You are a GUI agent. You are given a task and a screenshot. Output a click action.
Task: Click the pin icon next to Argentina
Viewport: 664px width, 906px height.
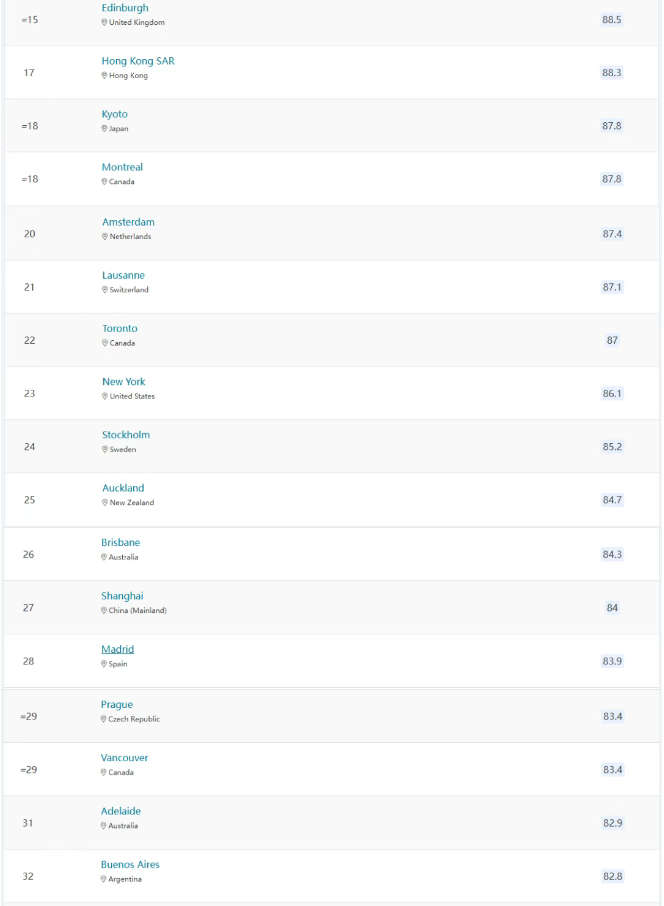103,879
